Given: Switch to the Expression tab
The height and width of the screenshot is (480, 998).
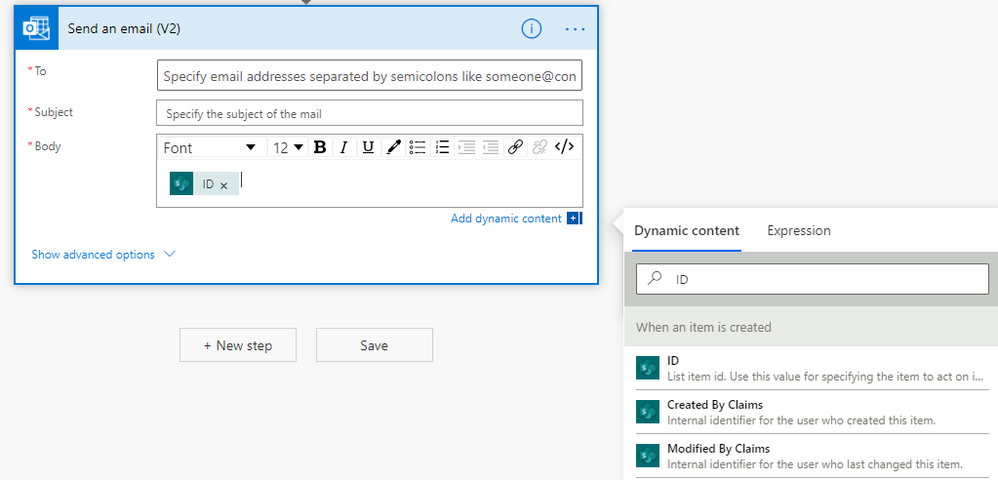Looking at the screenshot, I should pos(799,230).
